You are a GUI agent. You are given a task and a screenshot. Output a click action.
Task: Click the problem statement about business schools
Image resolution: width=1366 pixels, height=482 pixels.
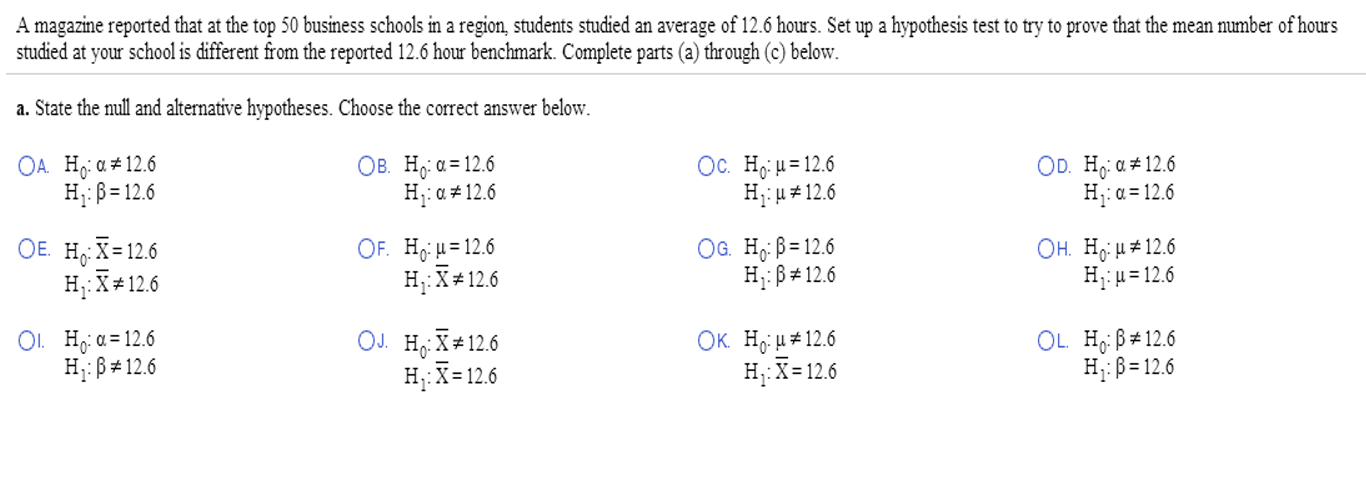(677, 39)
